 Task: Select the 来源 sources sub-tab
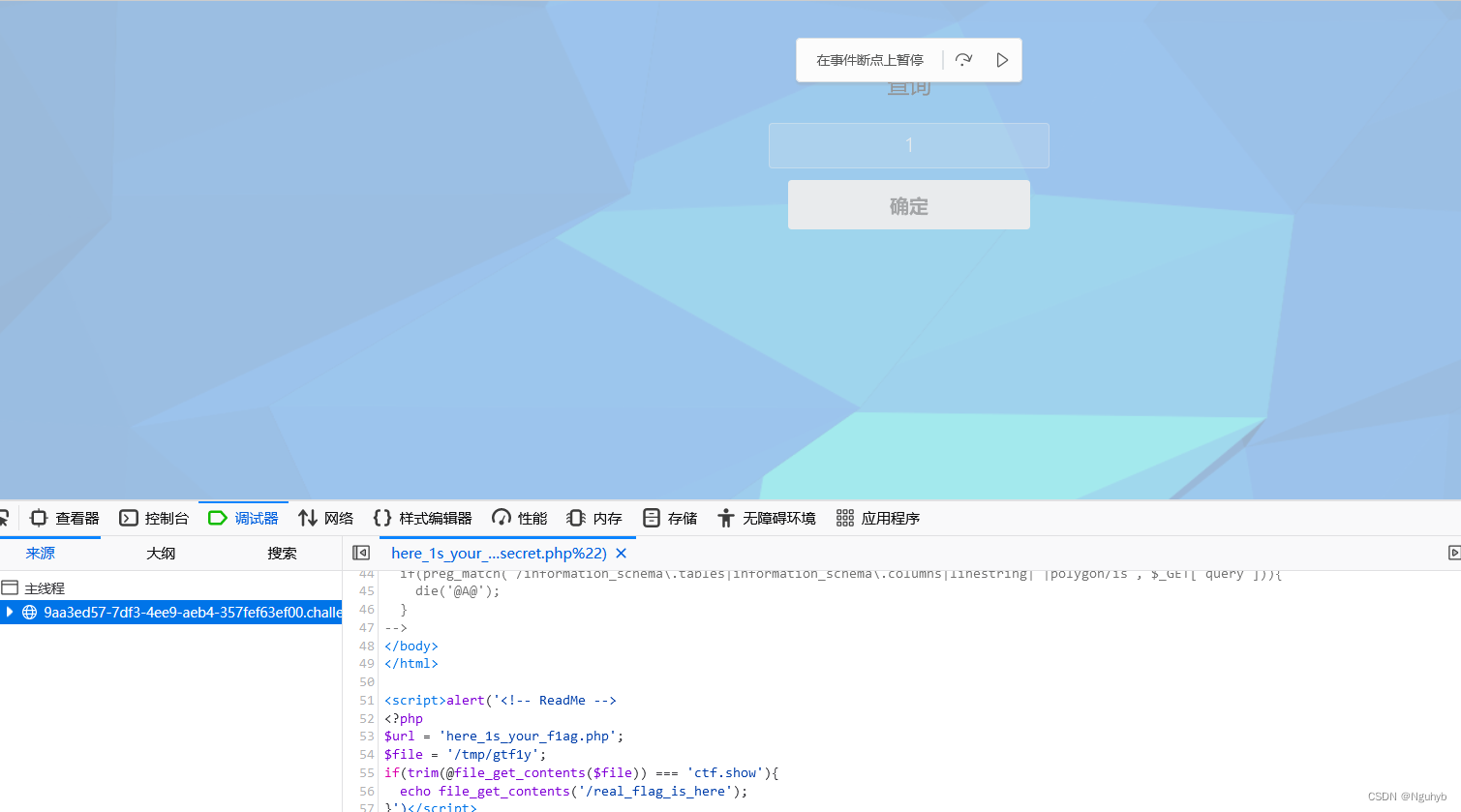(41, 554)
